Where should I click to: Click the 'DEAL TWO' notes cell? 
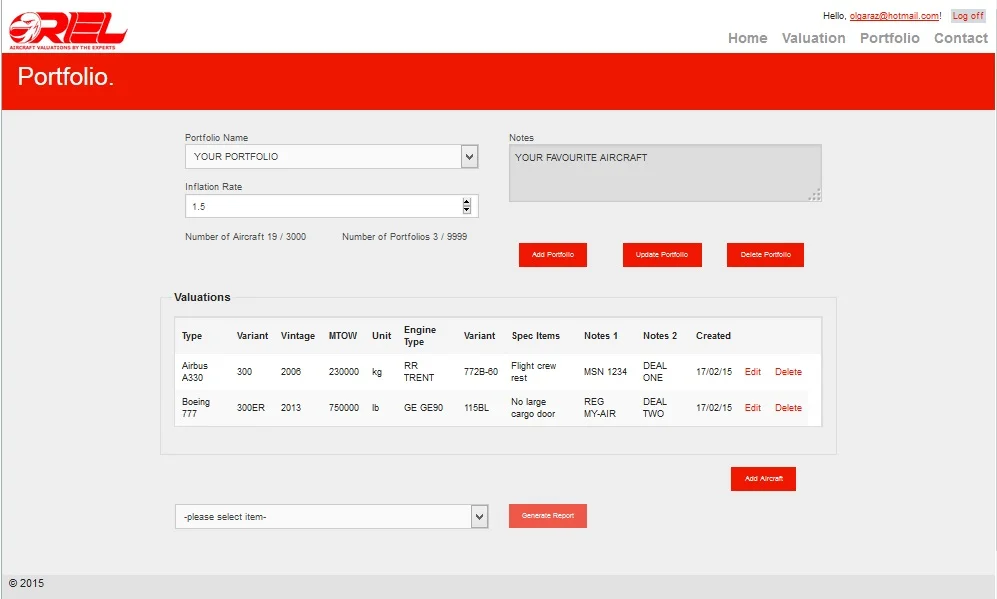click(x=655, y=408)
